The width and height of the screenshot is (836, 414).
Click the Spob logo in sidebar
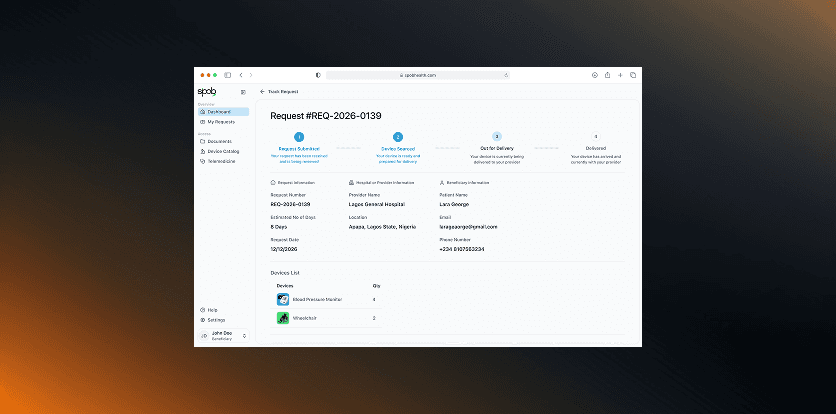207,92
